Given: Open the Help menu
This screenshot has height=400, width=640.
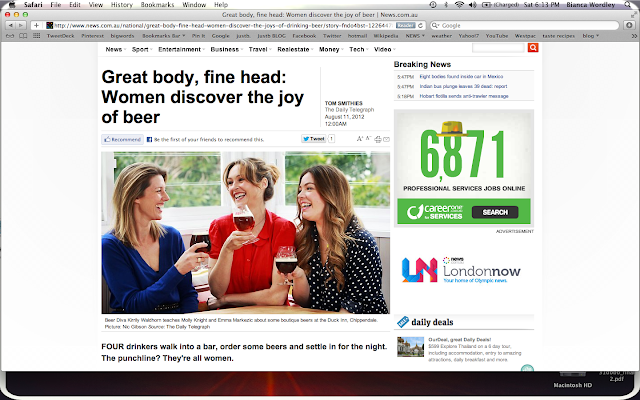Looking at the screenshot, I should 221,4.
